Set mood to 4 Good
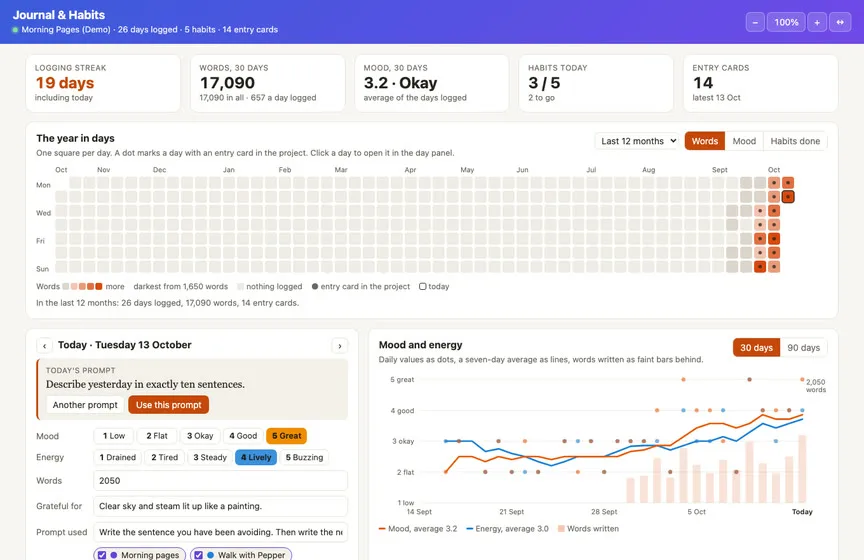Viewport: 864px width, 560px height. click(243, 436)
